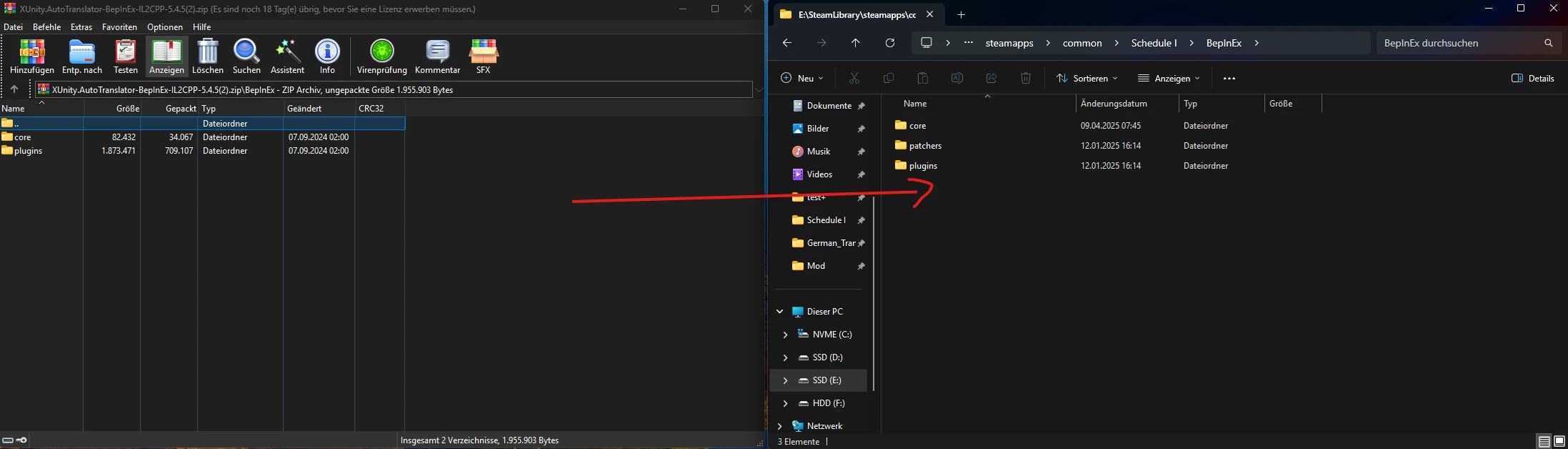Click Entp. nach extract icon
1568x449 pixels.
tap(82, 56)
